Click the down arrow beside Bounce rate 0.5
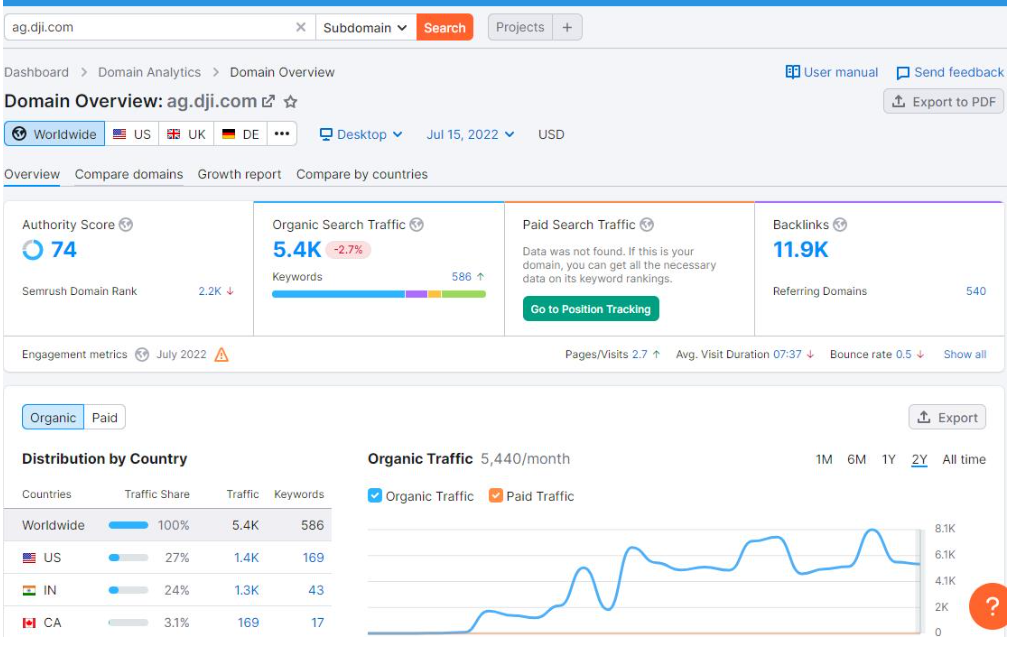1011x656 pixels. pos(920,354)
